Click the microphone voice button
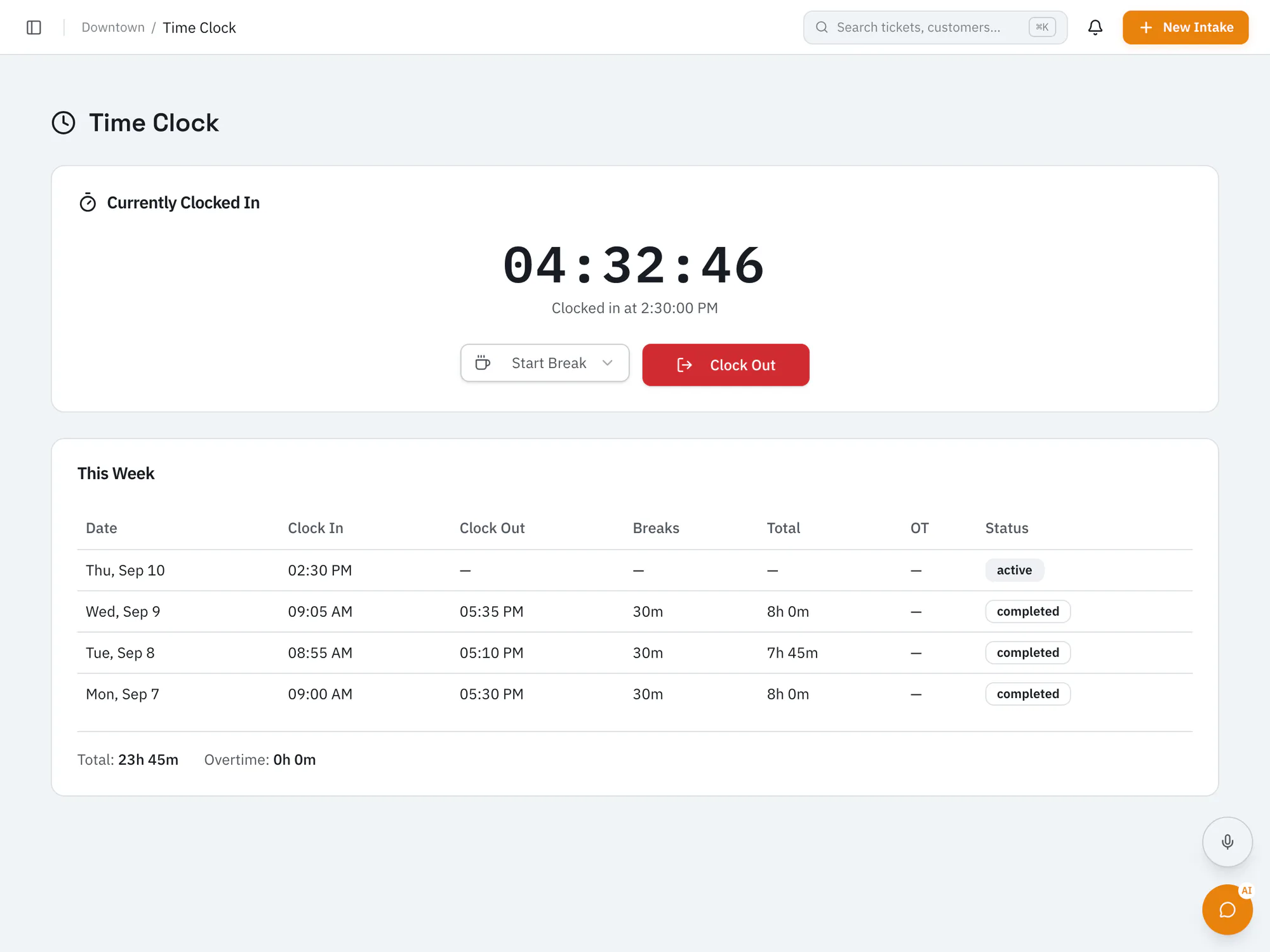1270x952 pixels. coord(1227,842)
